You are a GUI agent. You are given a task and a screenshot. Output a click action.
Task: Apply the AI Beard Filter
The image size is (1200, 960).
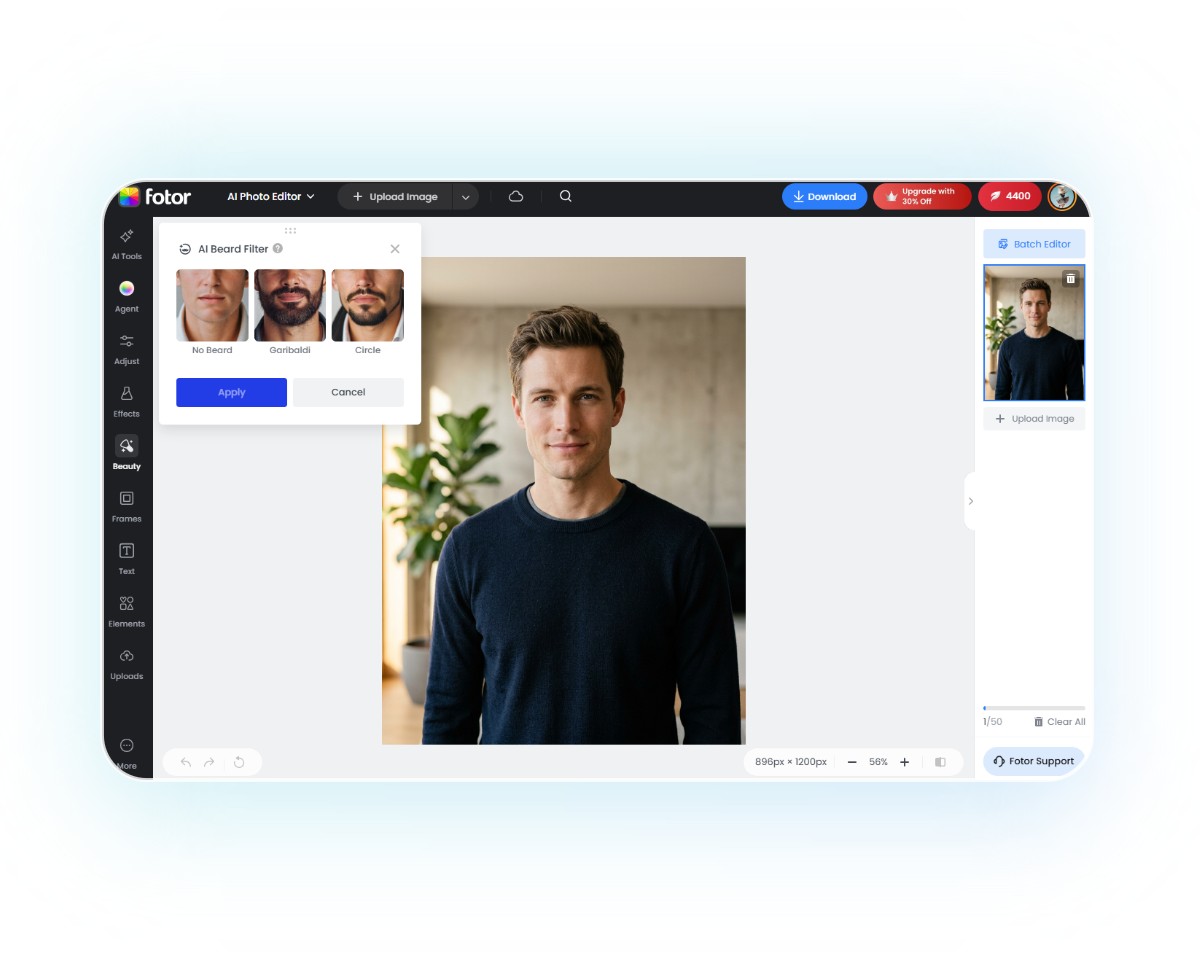231,392
